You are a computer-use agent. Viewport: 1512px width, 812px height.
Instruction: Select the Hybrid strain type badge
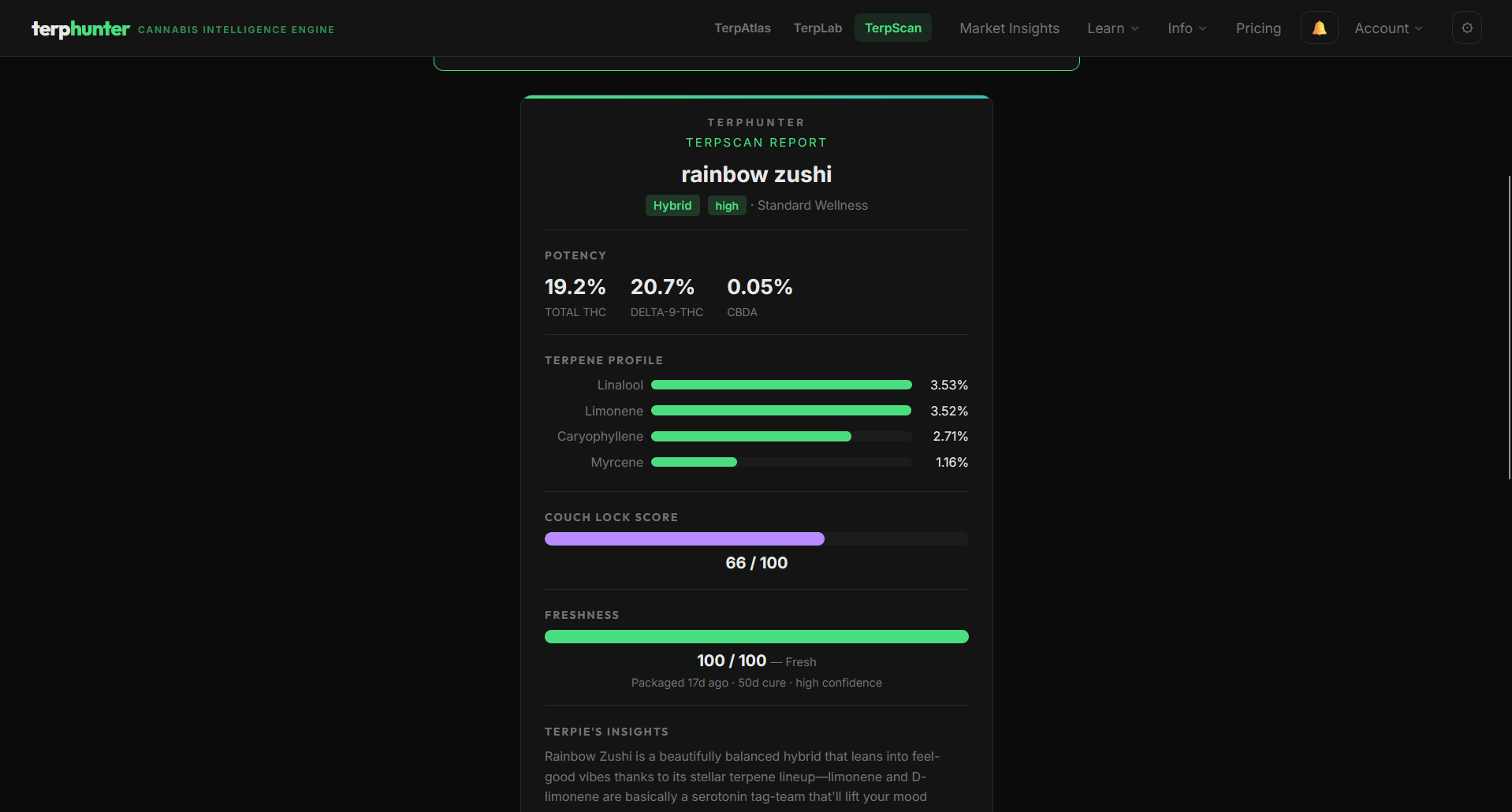pyautogui.click(x=672, y=205)
